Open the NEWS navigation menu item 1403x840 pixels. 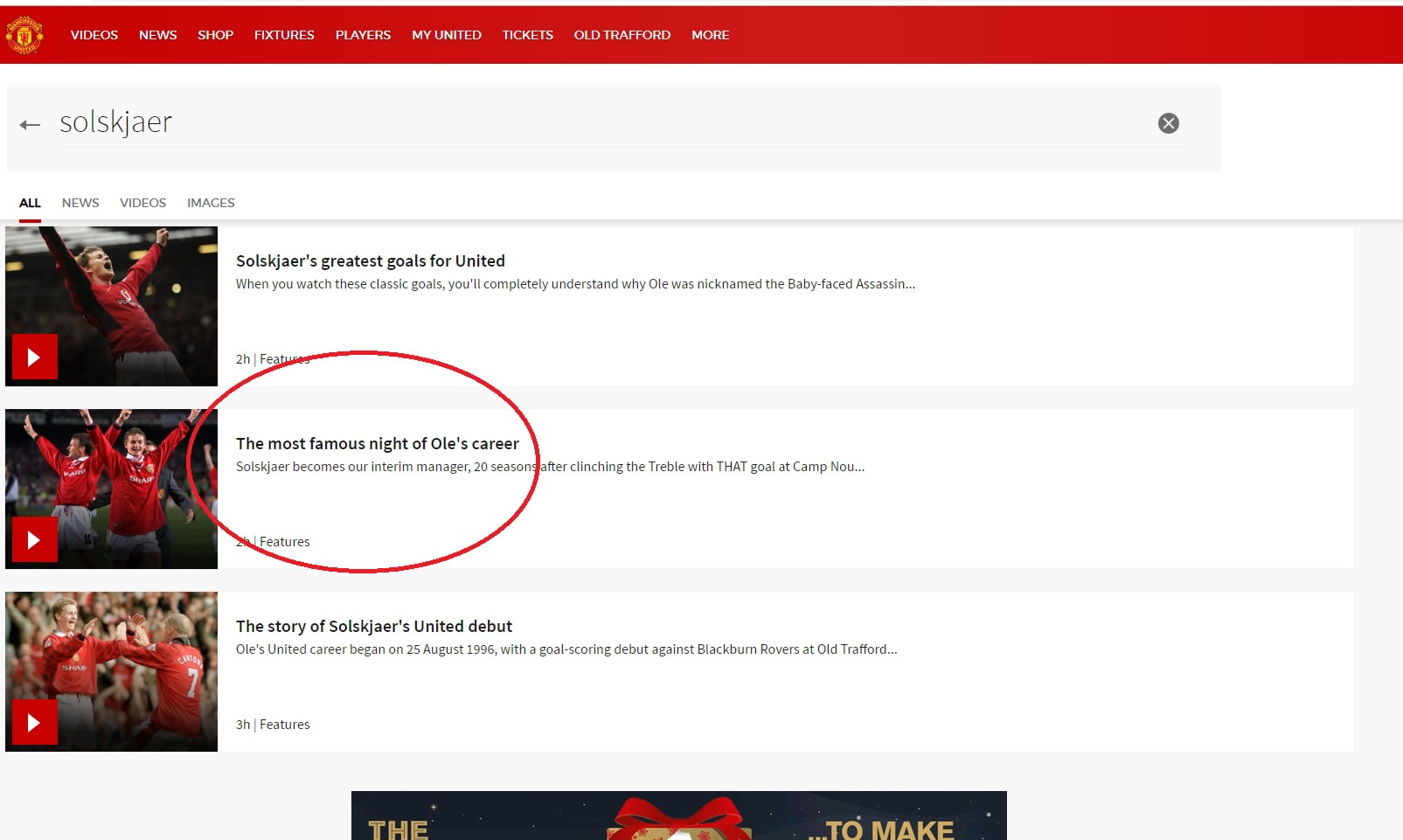click(x=157, y=35)
